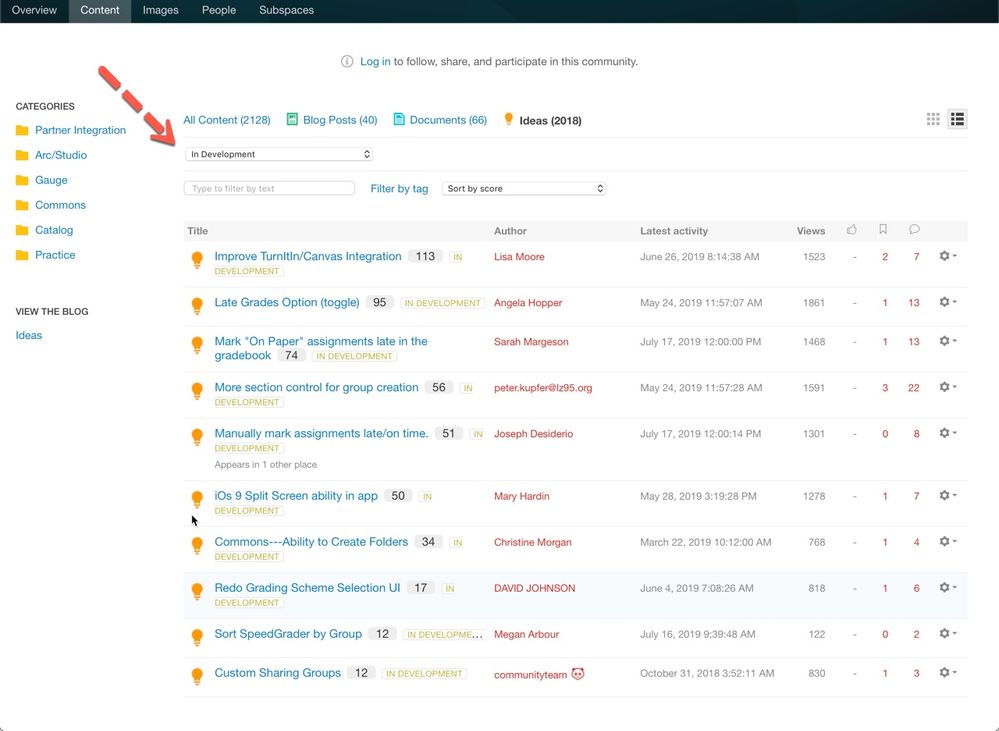Screen dimensions: 999x731
Task: Sort by Latest activity column header
Action: 674,231
